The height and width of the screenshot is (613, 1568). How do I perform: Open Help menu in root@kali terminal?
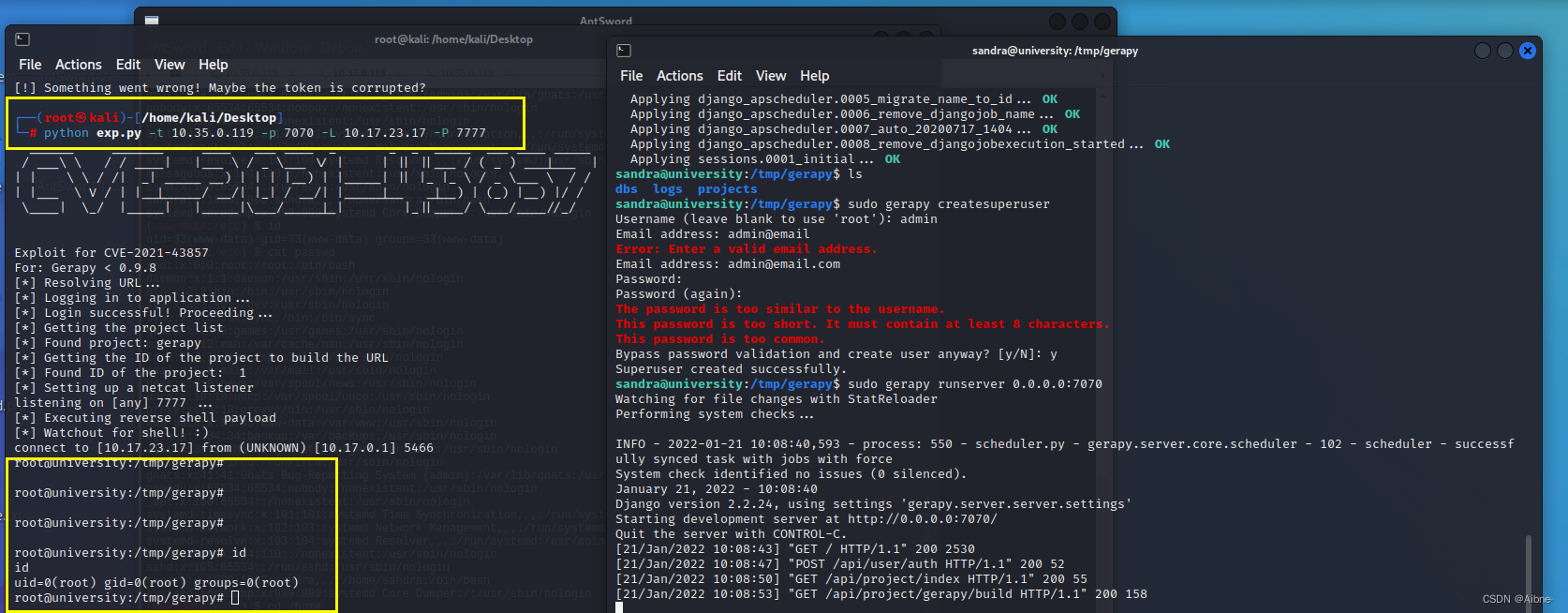click(x=214, y=65)
